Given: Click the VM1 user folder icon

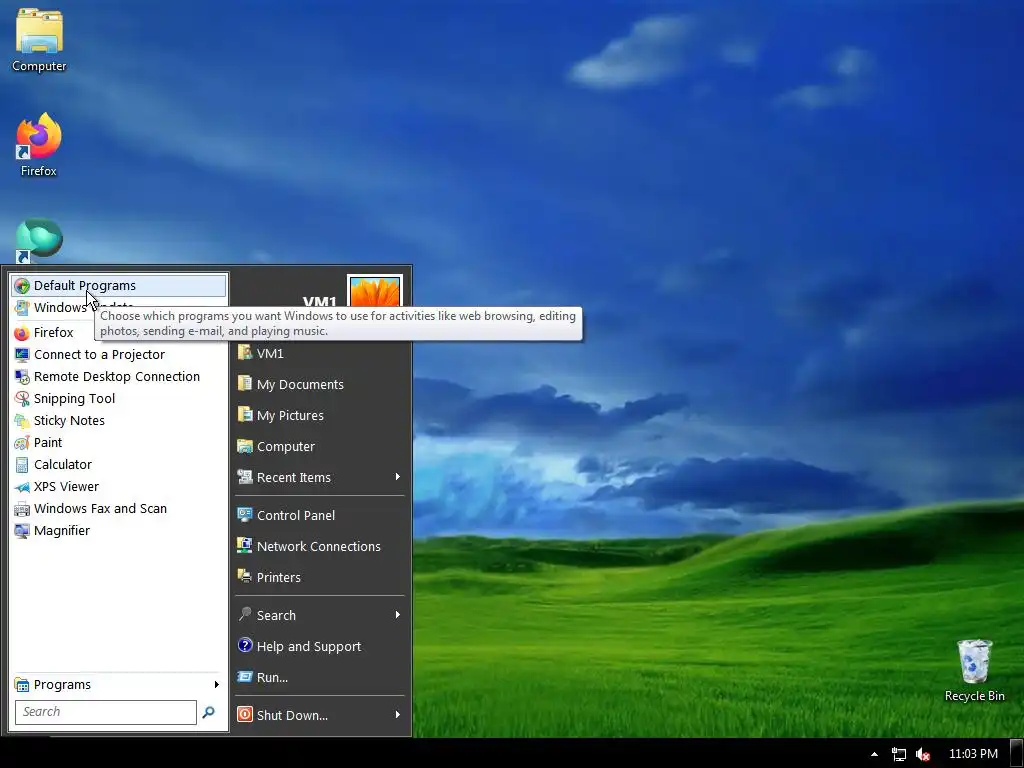Looking at the screenshot, I should pos(245,353).
